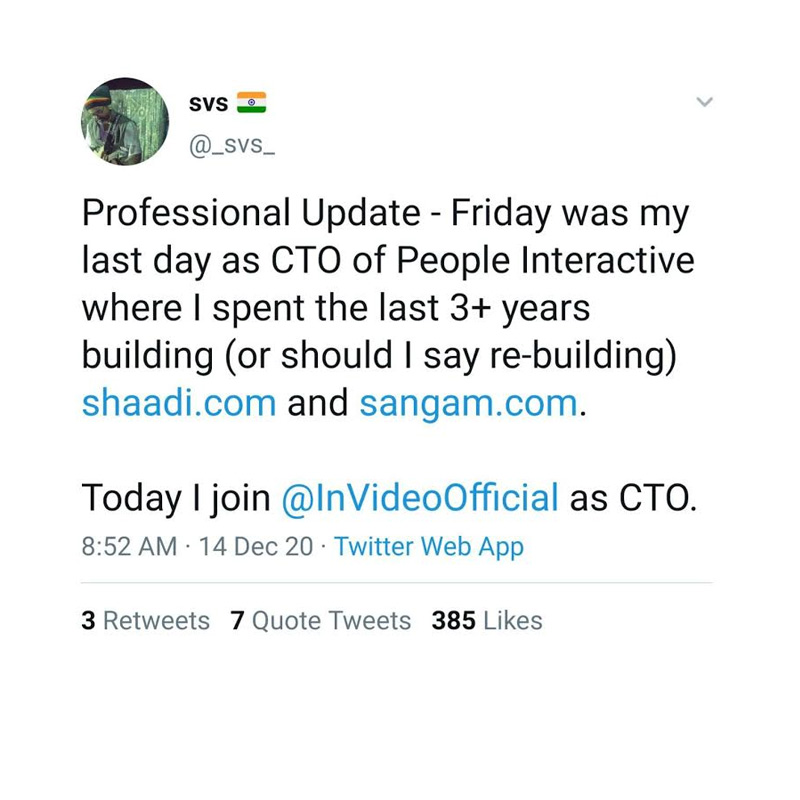Click the Twitter Web App source link
Image resolution: width=800 pixels, height=800 pixels.
coord(432,547)
